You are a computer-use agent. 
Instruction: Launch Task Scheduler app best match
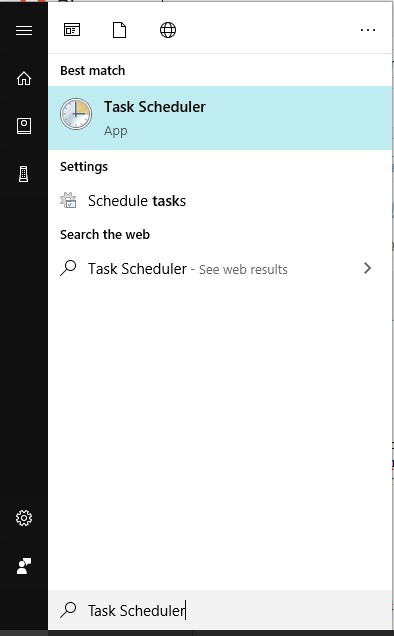coord(220,118)
